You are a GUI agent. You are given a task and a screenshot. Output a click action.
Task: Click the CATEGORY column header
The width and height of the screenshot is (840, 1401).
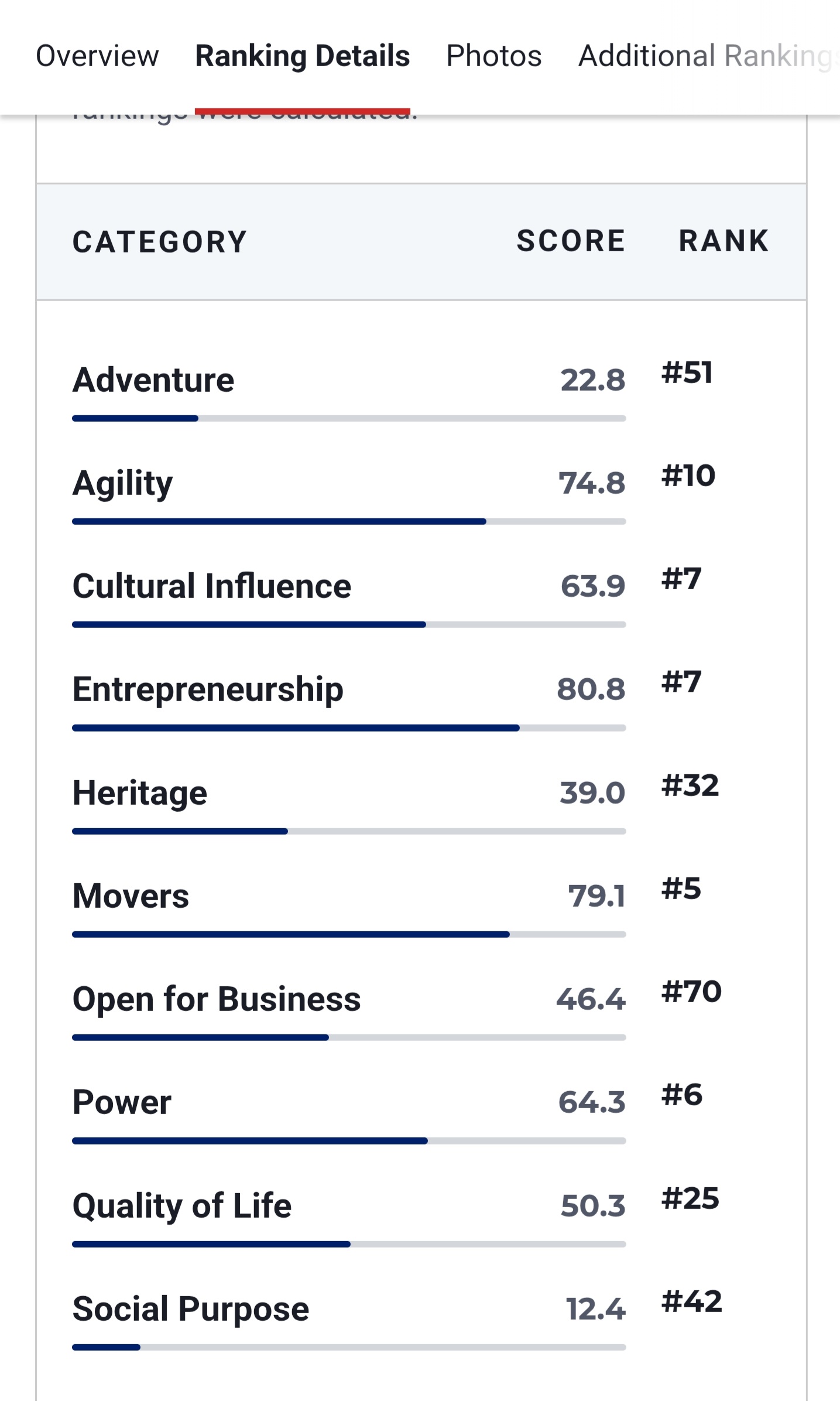coord(160,242)
